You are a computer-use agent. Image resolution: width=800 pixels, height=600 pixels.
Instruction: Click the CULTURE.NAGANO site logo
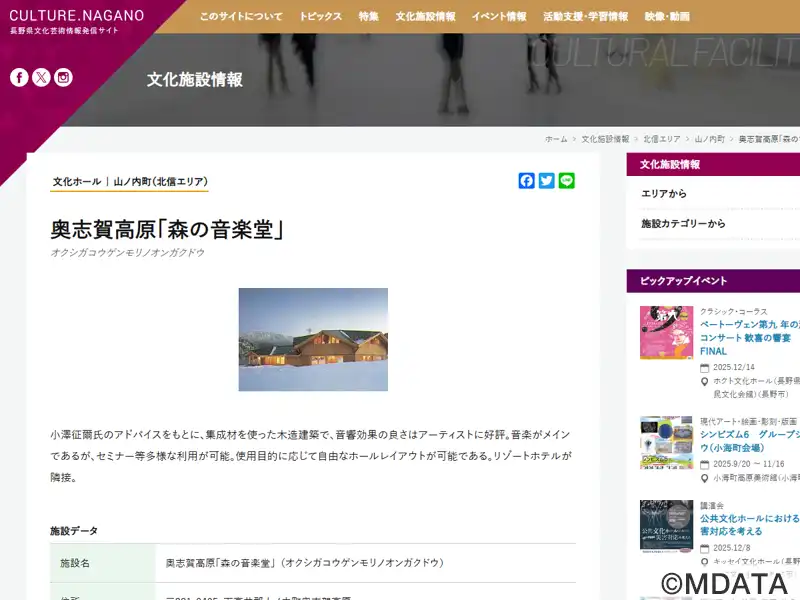click(76, 16)
